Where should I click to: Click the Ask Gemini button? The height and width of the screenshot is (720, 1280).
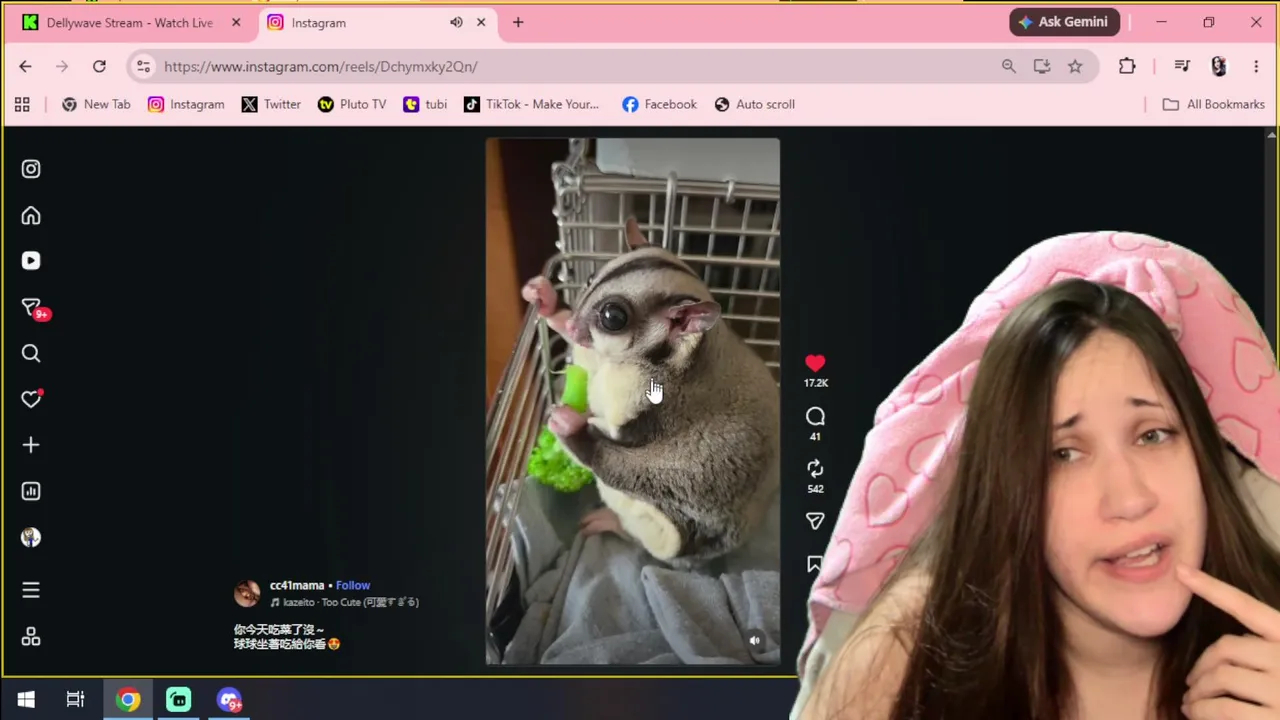point(1065,22)
